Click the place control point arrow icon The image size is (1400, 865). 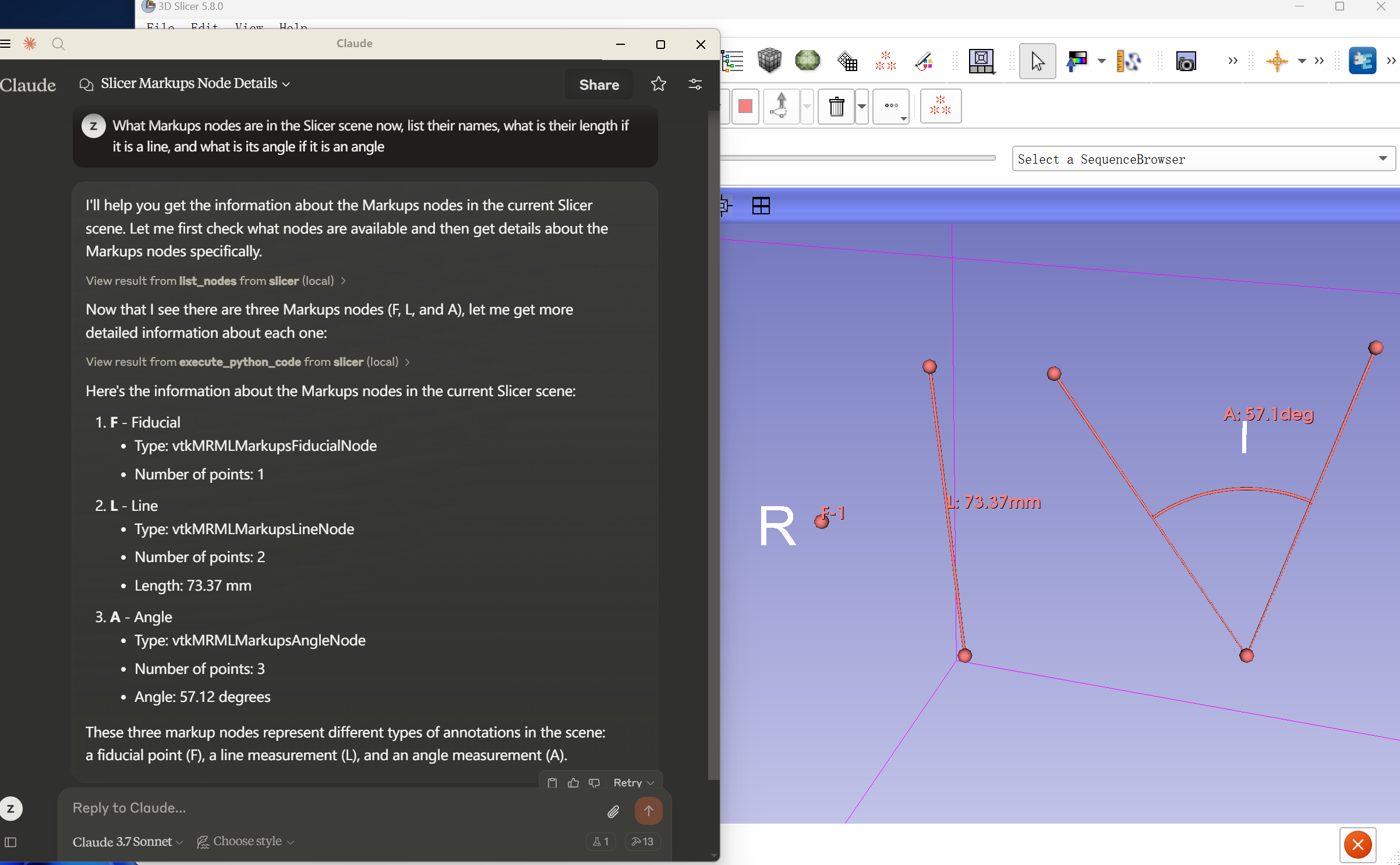click(x=780, y=106)
